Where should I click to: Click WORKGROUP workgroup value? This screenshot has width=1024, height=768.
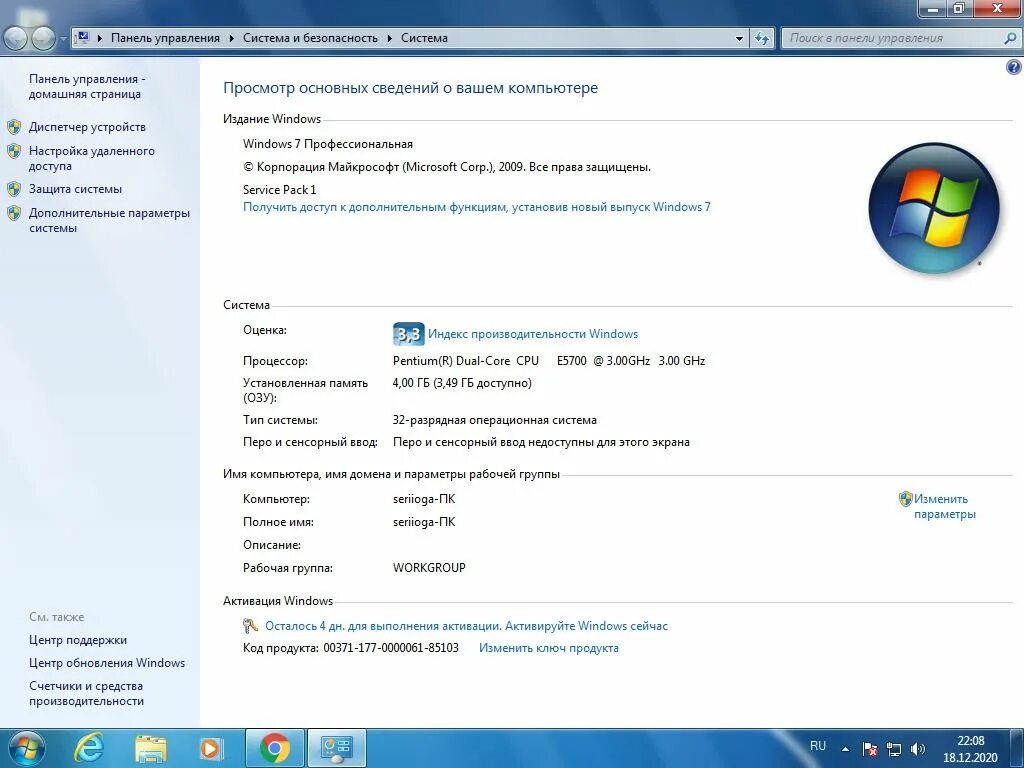429,568
